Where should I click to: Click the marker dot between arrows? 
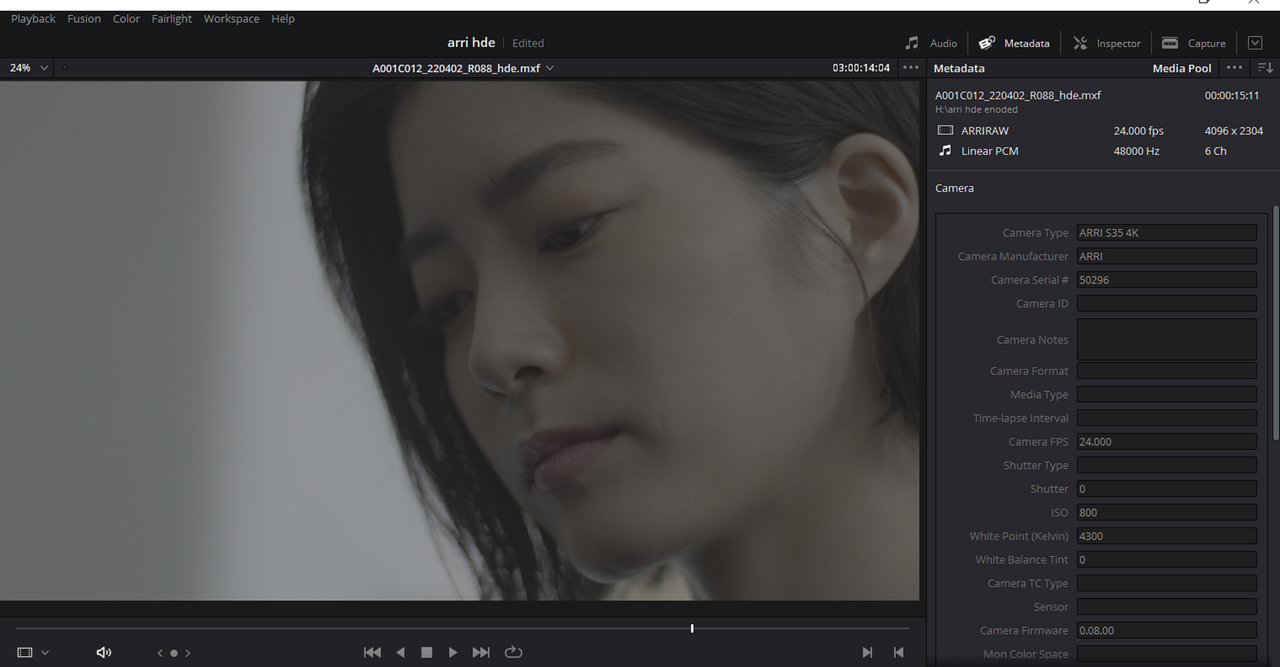tap(173, 653)
